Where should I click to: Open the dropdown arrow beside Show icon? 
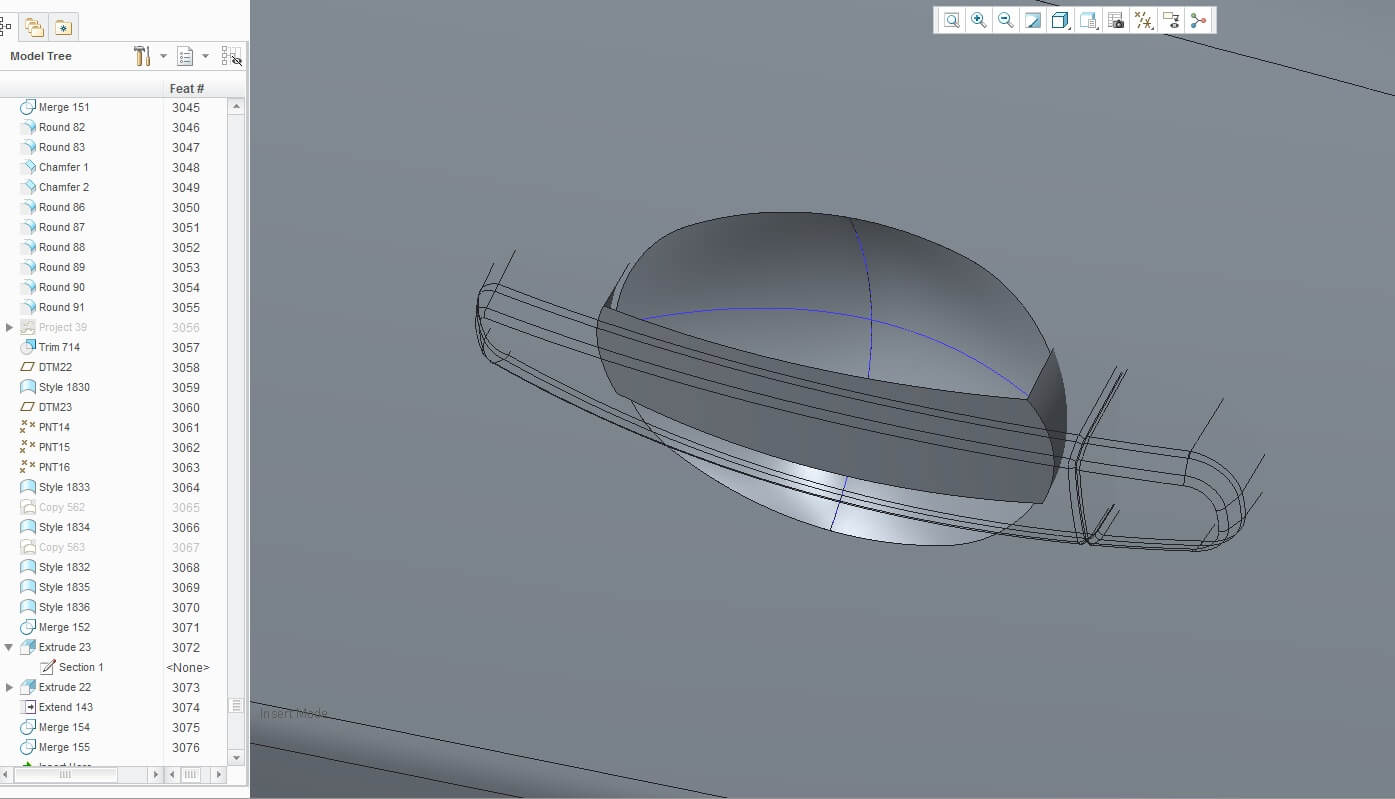click(x=206, y=56)
